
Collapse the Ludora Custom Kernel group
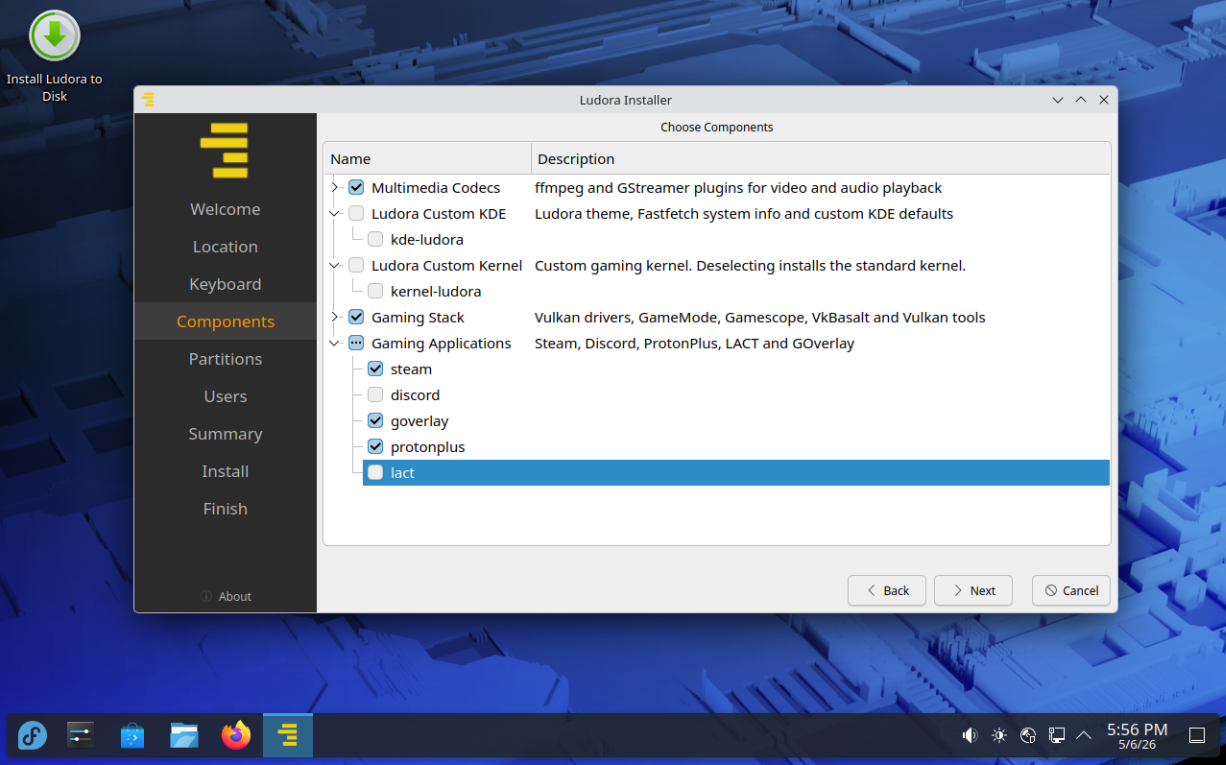[335, 265]
